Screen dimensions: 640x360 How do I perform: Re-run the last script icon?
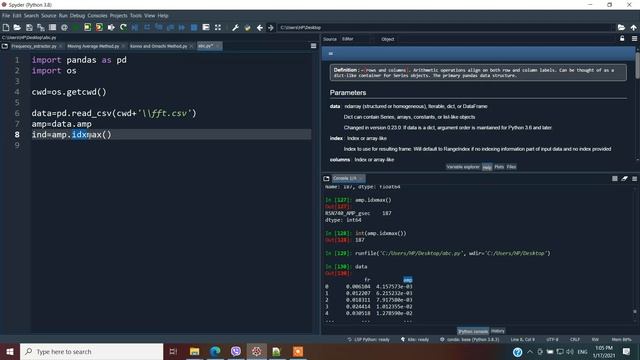coord(123,27)
